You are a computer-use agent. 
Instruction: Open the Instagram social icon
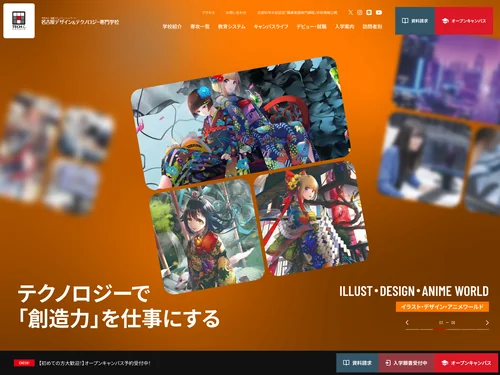point(360,12)
